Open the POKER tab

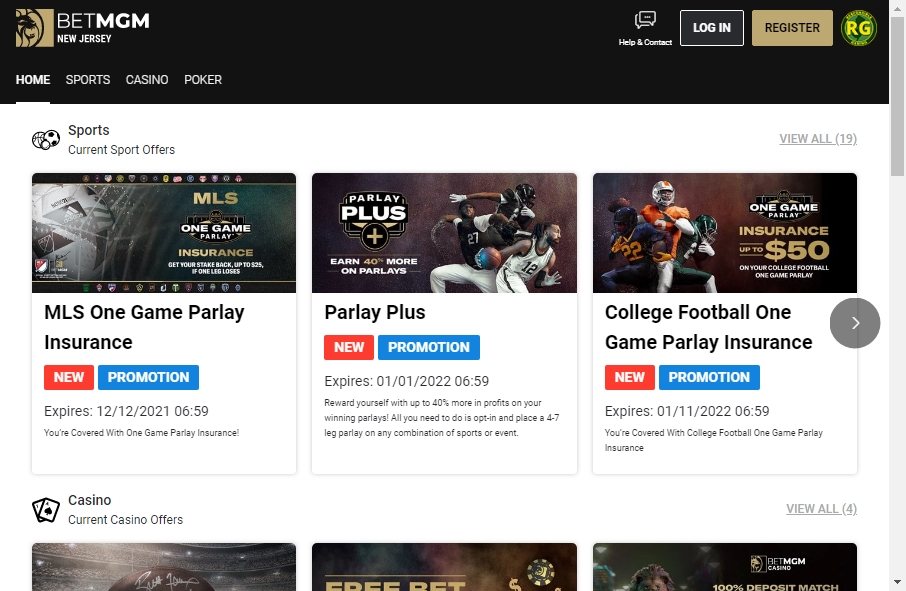tap(203, 80)
